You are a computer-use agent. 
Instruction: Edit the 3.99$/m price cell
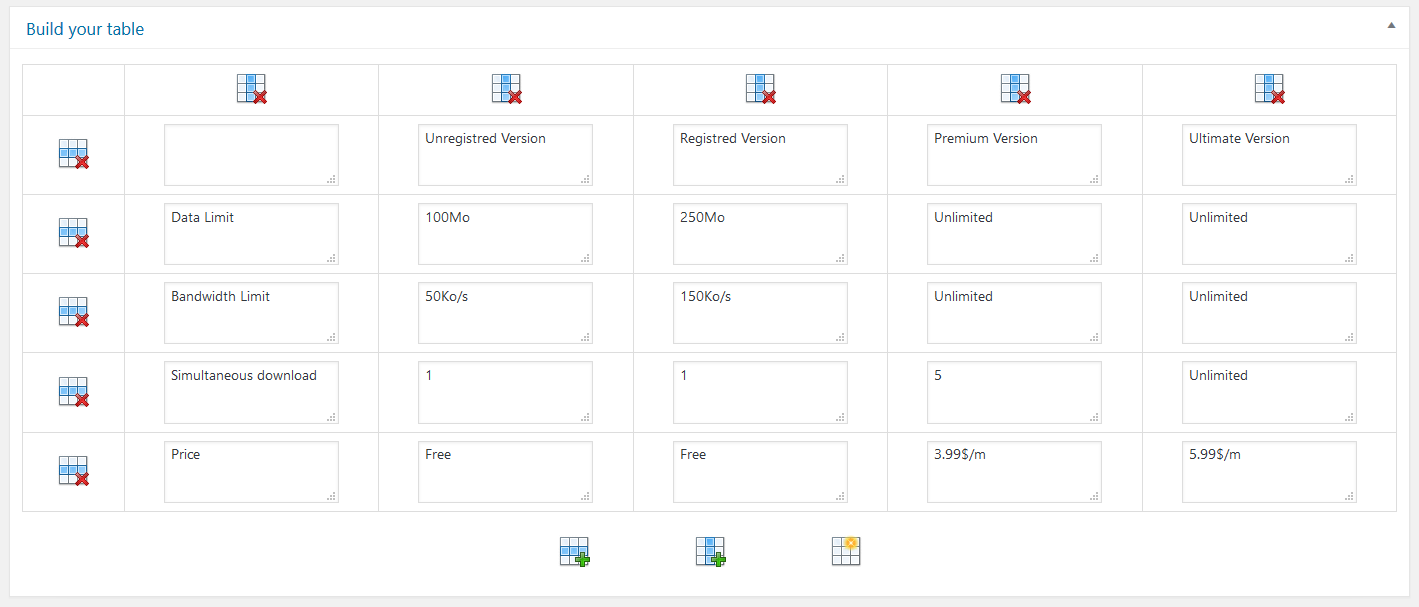pyautogui.click(x=1014, y=472)
